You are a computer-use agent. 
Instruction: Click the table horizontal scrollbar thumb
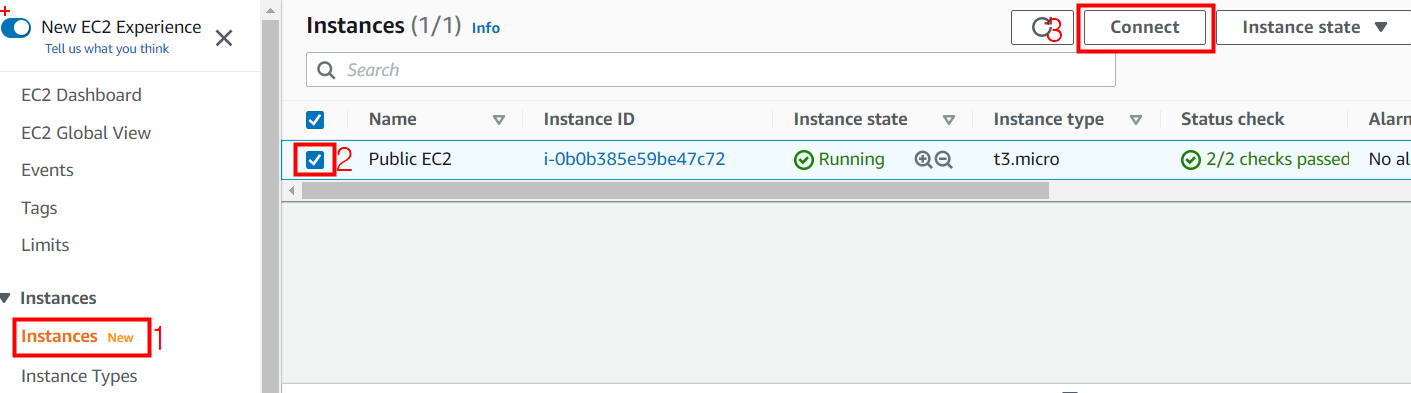675,190
